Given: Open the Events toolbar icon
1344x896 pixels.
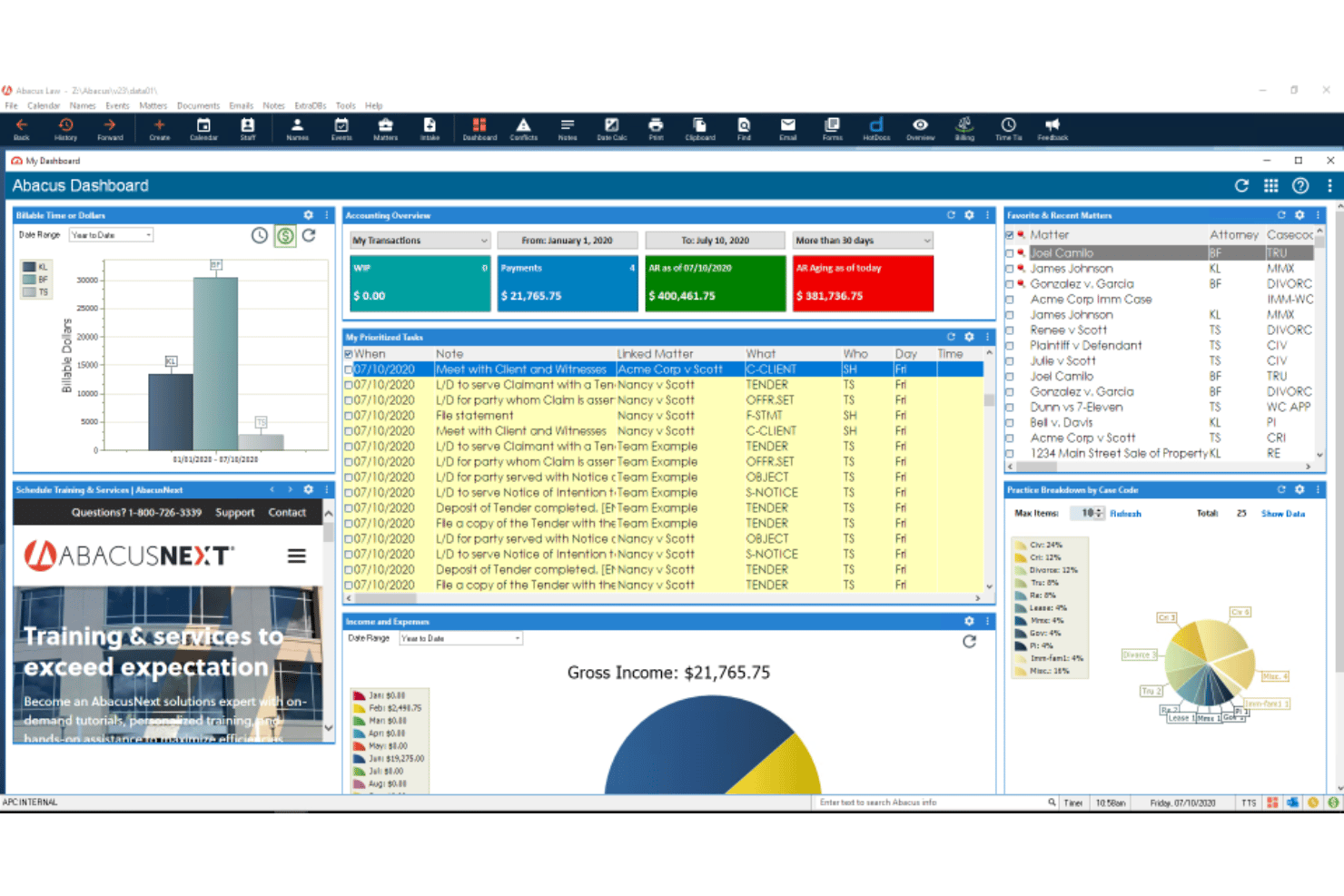Looking at the screenshot, I should (341, 129).
